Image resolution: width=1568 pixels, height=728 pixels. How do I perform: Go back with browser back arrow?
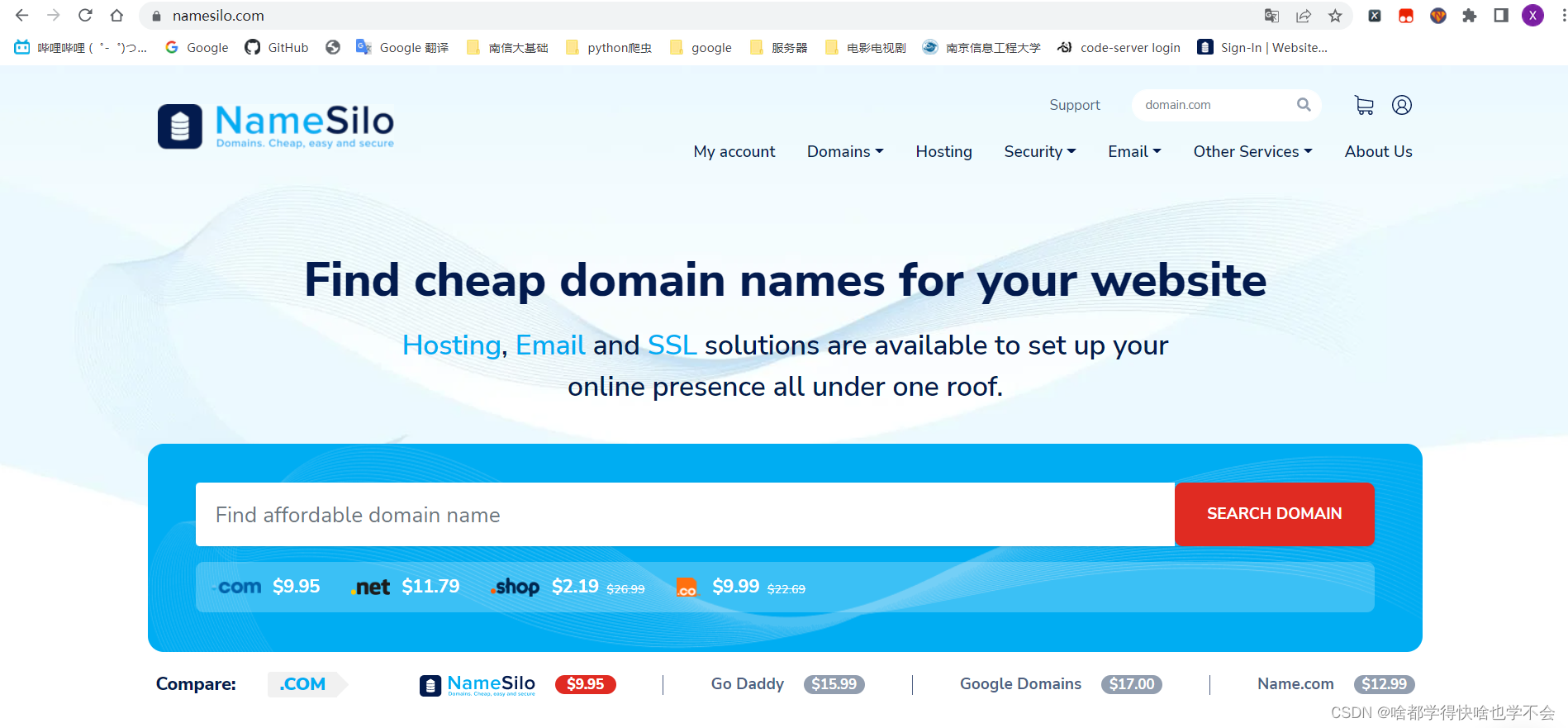tap(21, 15)
